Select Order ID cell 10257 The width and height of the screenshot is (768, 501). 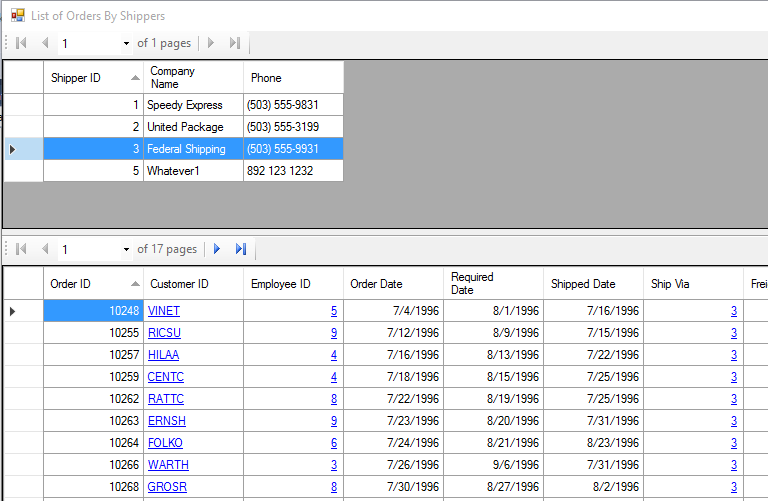[93, 355]
